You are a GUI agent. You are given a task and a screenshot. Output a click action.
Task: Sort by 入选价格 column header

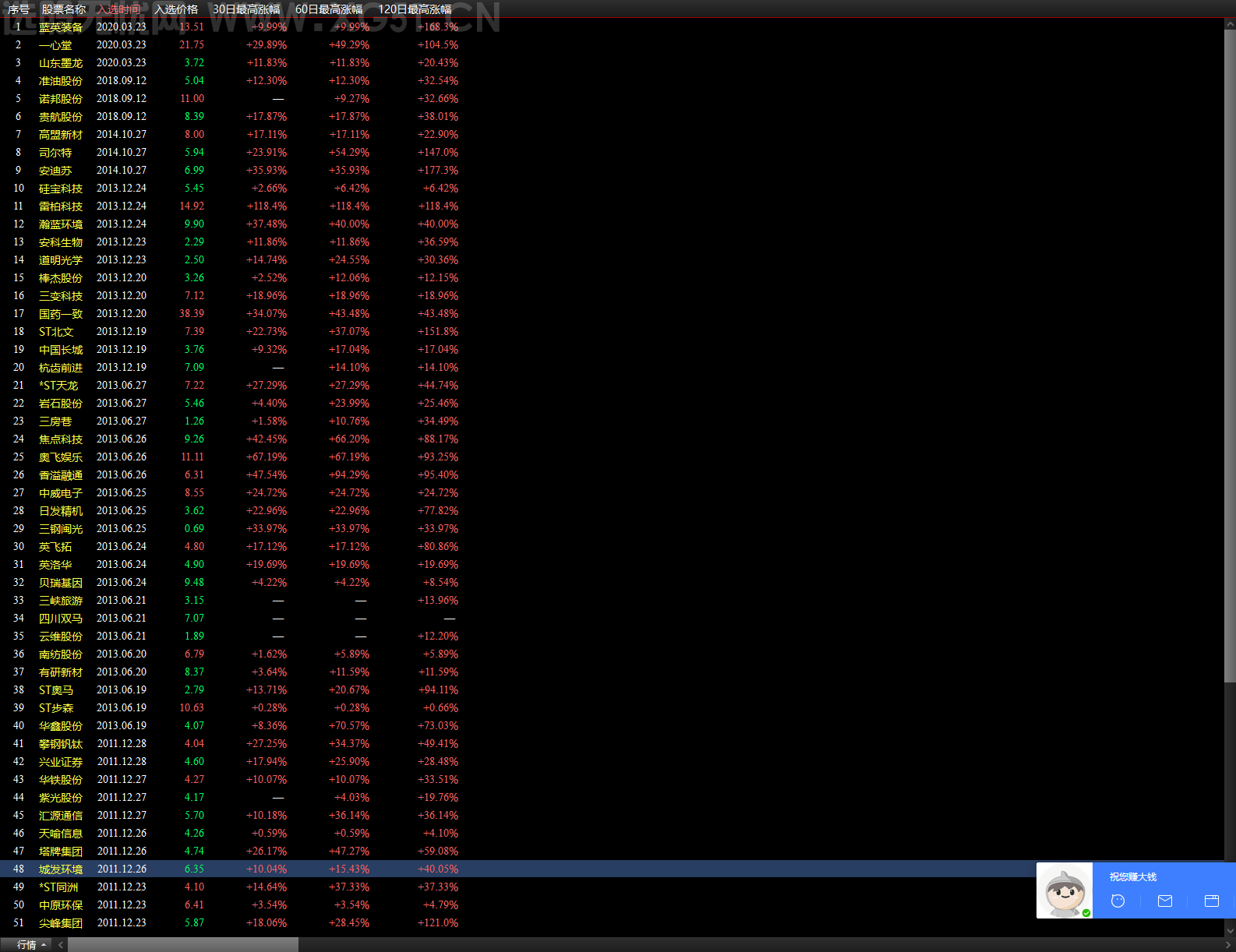tap(176, 9)
